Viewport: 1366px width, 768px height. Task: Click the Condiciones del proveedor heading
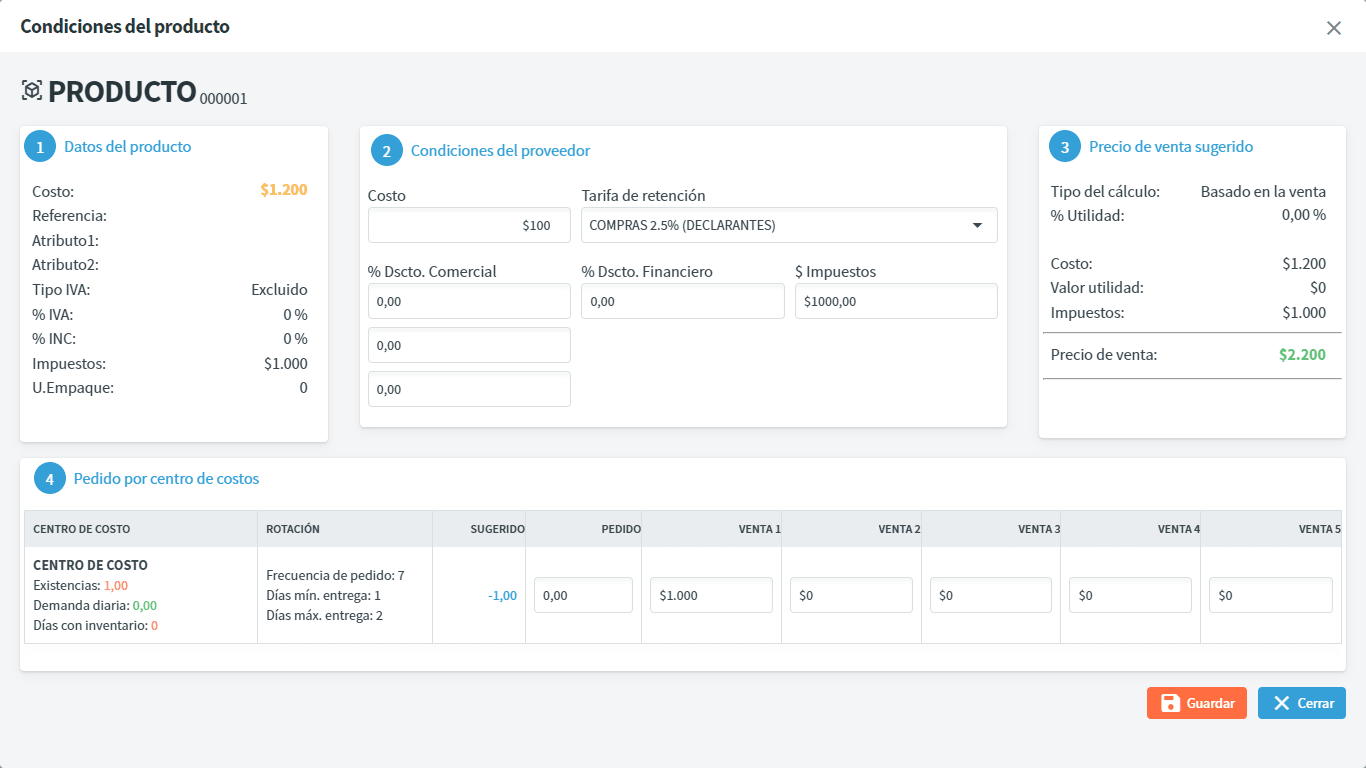click(500, 151)
